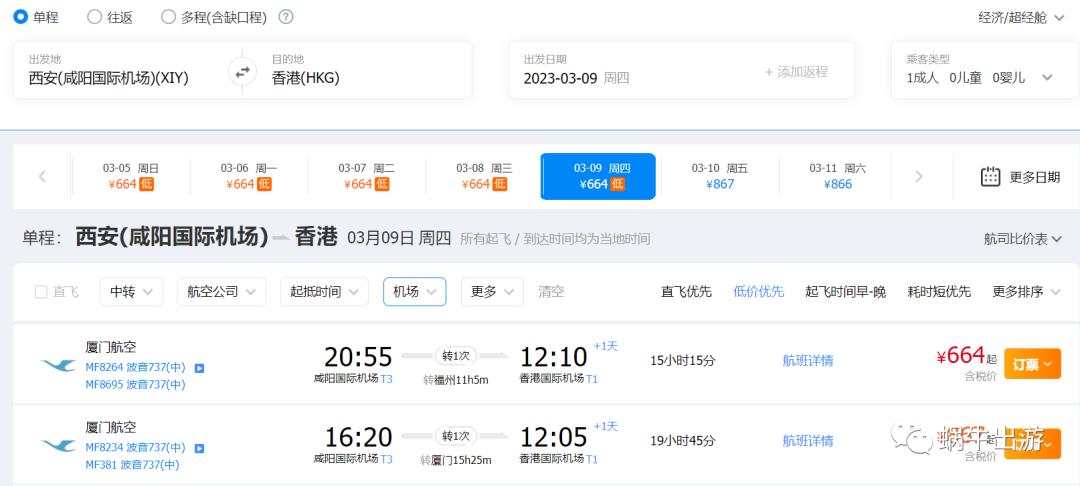Sort by 低价优先
The width and height of the screenshot is (1080, 486).
tap(758, 291)
